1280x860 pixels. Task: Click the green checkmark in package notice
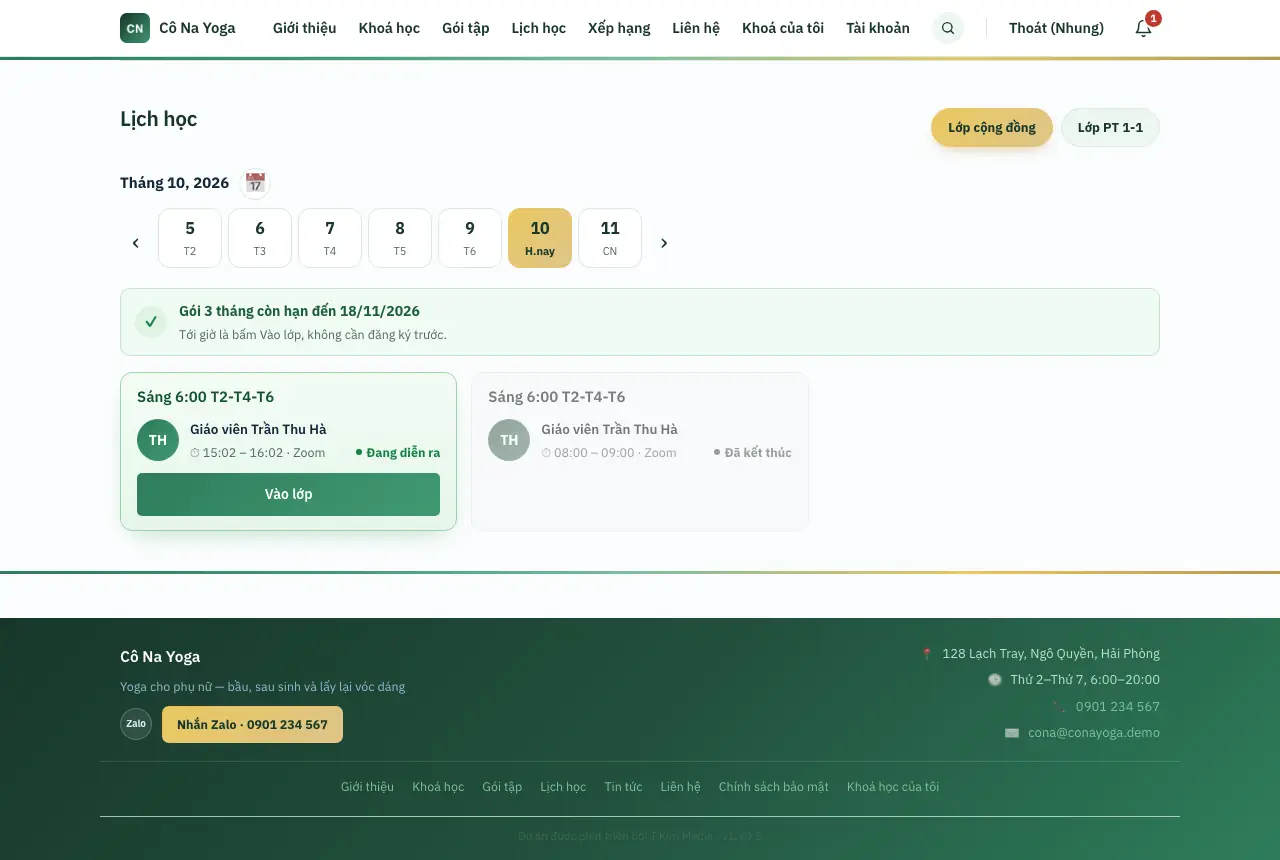(x=151, y=322)
